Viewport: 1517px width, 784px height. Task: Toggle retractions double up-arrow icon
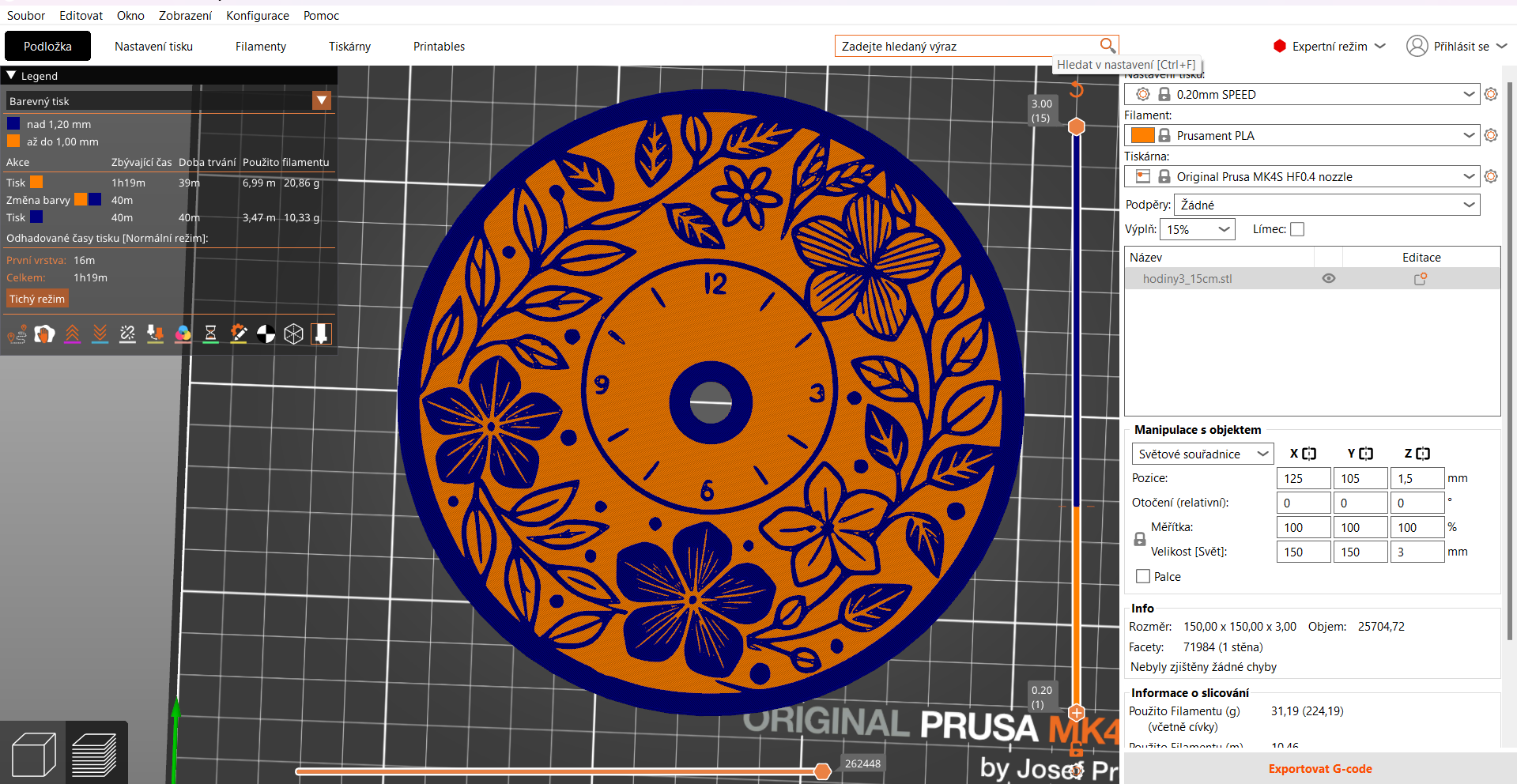[72, 334]
